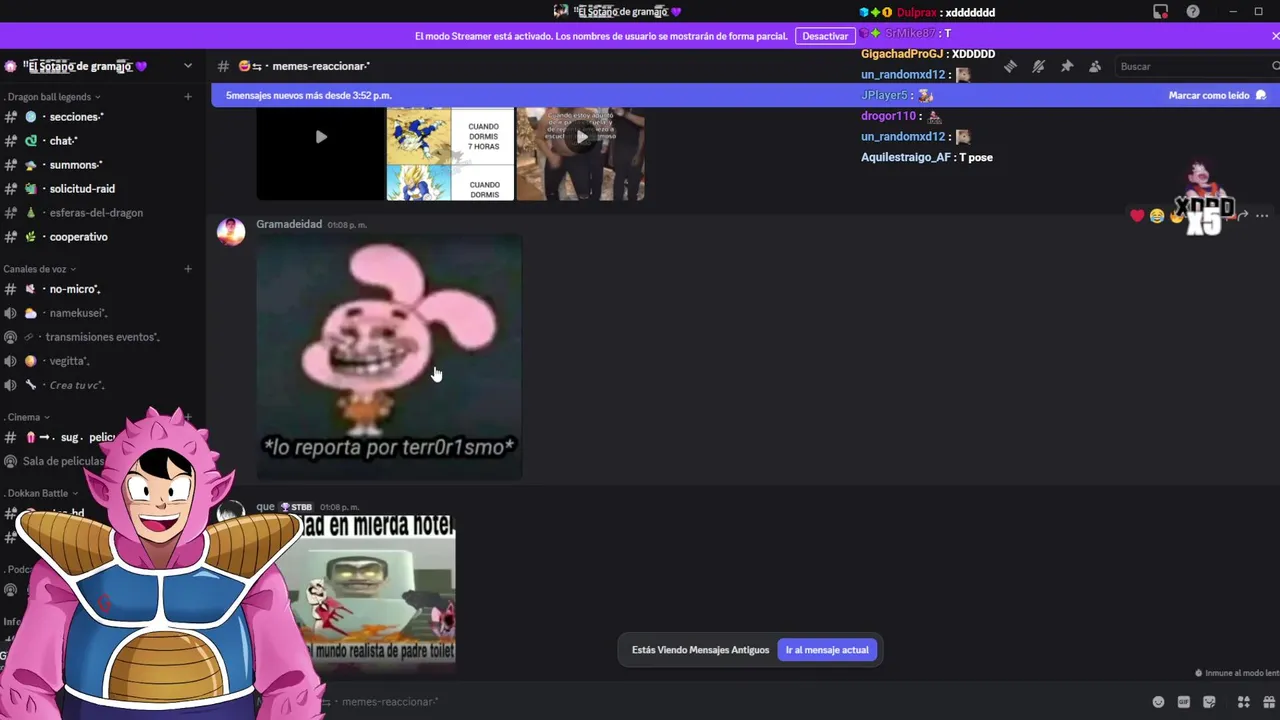
Task: Add channel to Dragon ball legends category
Action: (188, 97)
